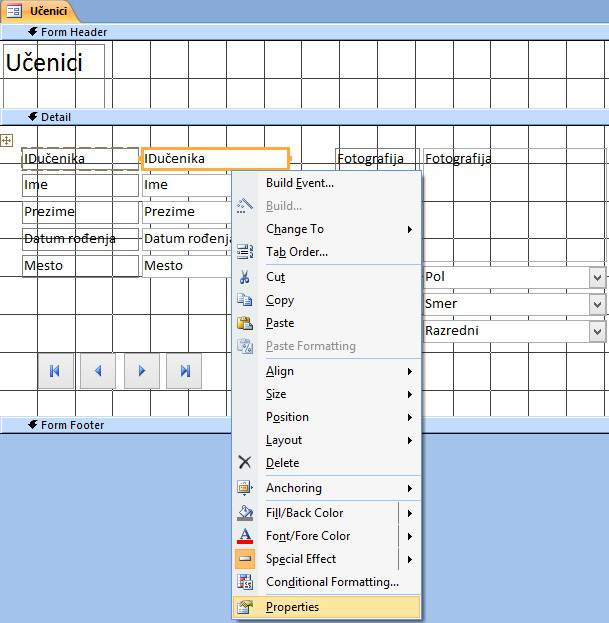
Task: Click the Delete X icon
Action: pyautogui.click(x=245, y=462)
